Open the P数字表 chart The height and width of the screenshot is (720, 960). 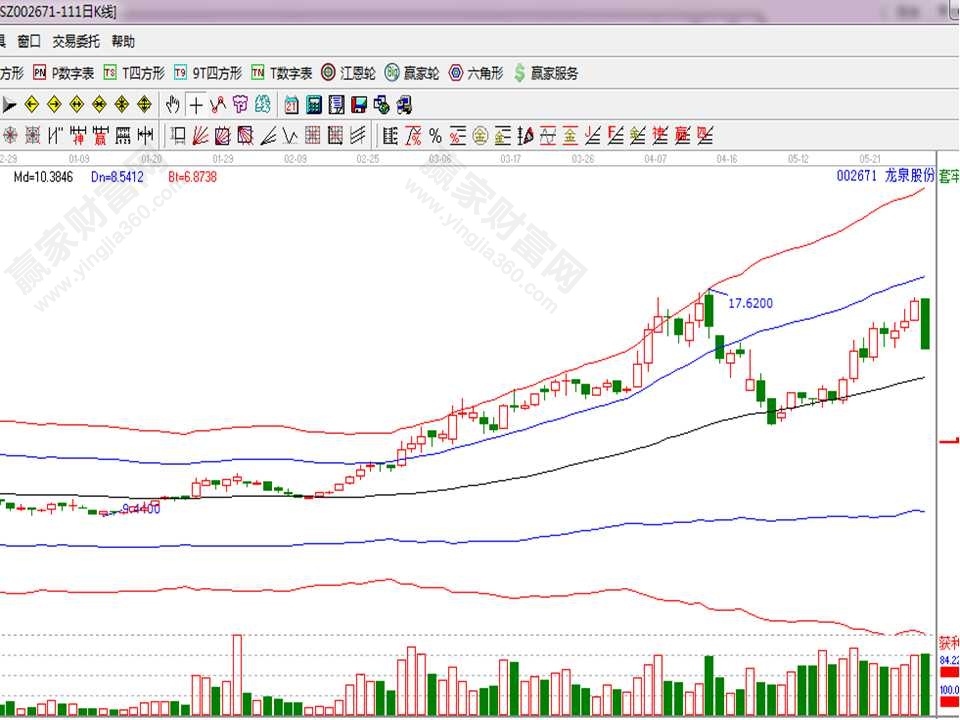click(64, 73)
